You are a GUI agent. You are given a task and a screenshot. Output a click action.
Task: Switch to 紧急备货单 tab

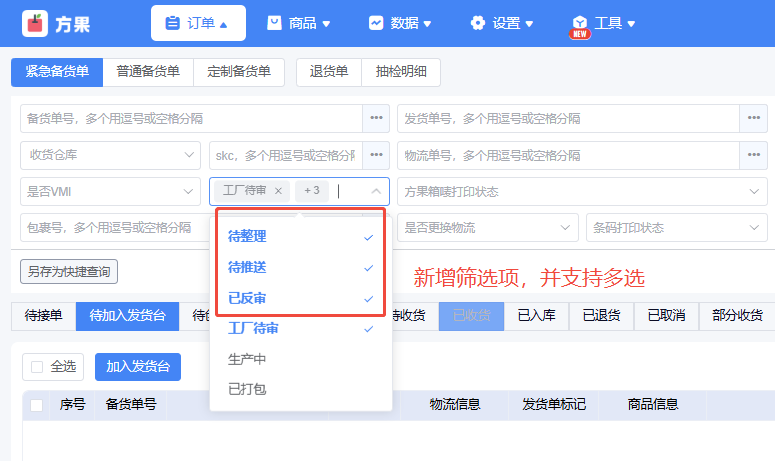tap(57, 72)
